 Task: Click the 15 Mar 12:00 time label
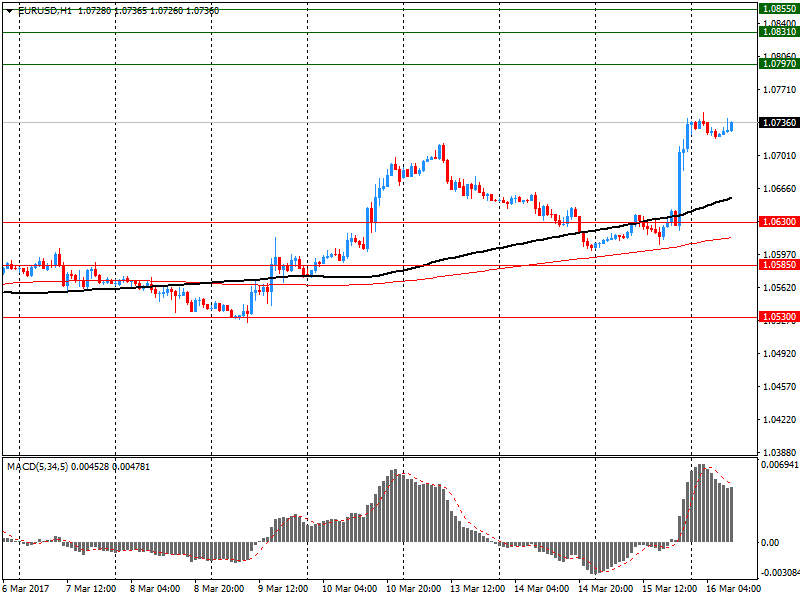[669, 589]
